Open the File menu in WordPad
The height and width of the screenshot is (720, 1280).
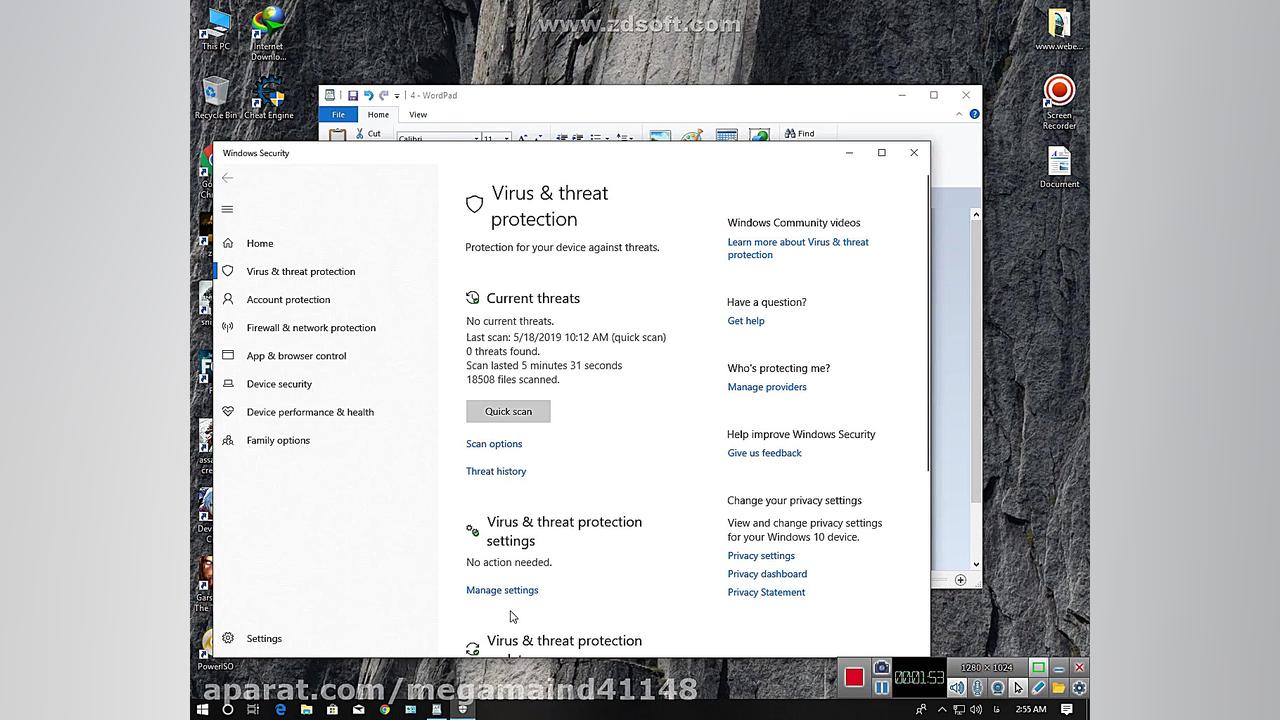coord(338,115)
